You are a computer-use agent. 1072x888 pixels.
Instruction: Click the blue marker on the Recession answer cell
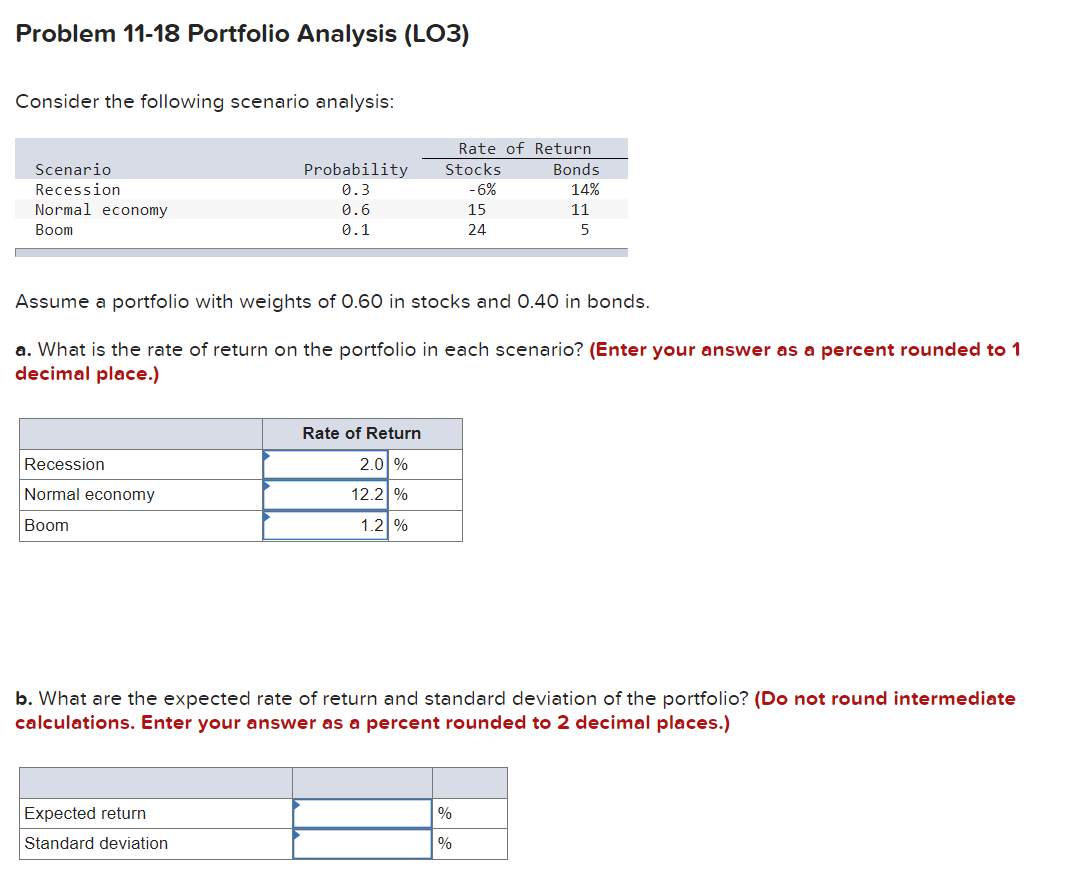click(265, 458)
